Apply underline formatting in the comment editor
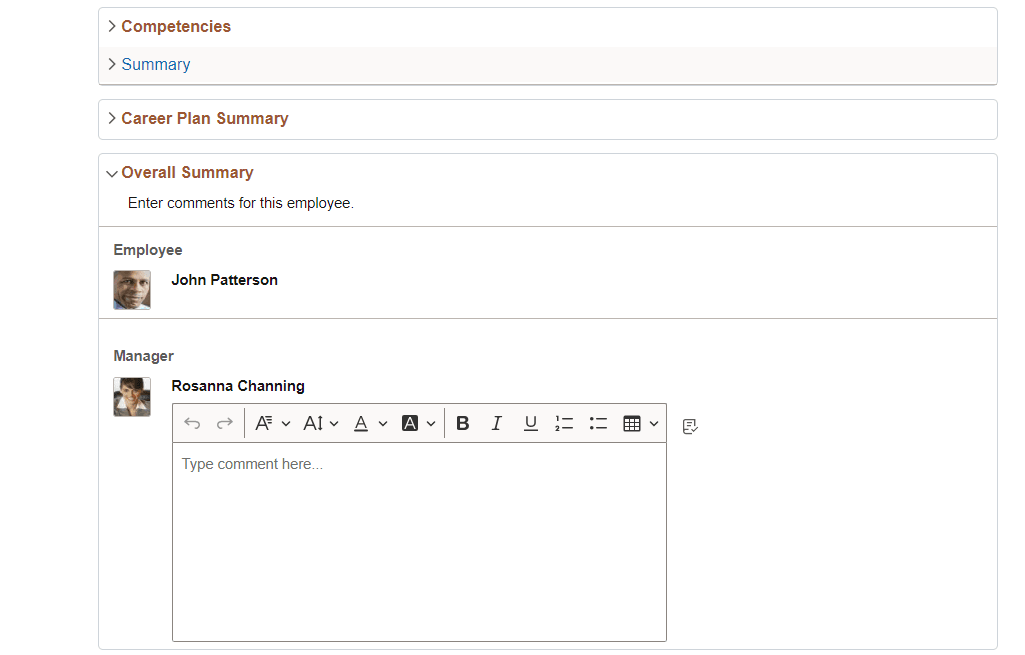This screenshot has height=655, width=1025. click(x=530, y=423)
